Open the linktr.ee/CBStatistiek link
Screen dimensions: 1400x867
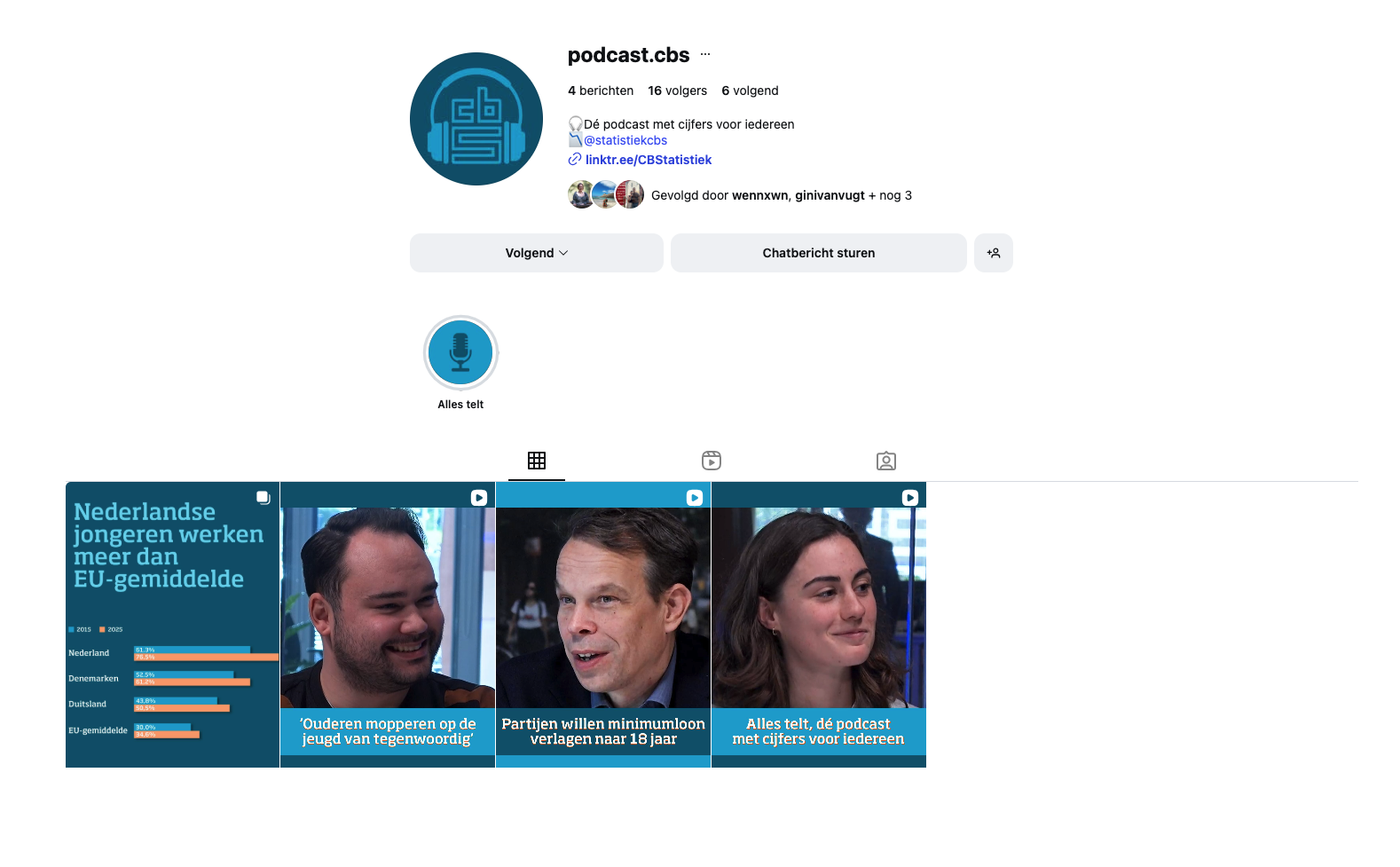649,160
